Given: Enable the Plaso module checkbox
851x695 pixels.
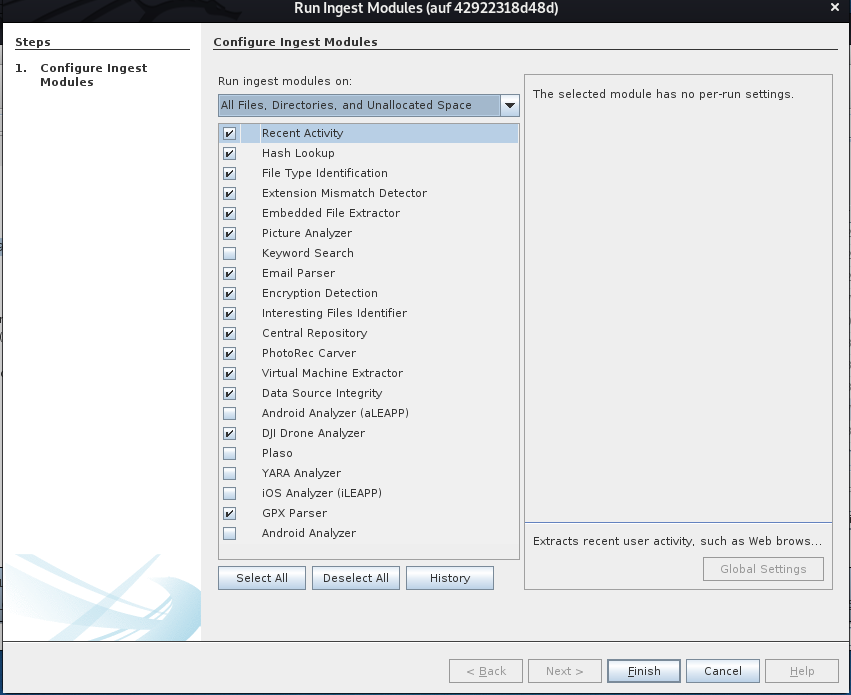Looking at the screenshot, I should click(x=230, y=453).
